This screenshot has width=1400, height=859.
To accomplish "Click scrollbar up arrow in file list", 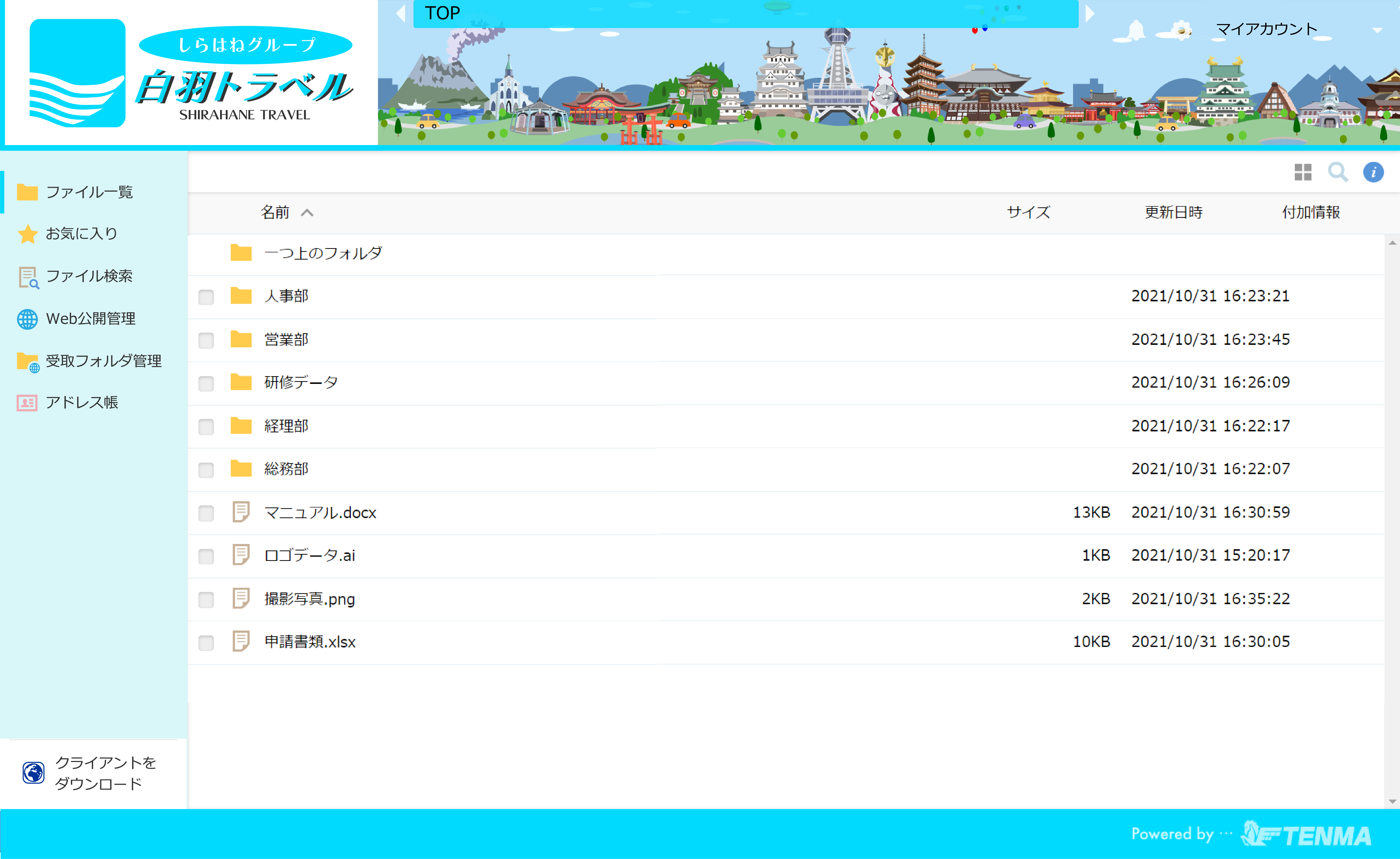I will coord(1392,243).
